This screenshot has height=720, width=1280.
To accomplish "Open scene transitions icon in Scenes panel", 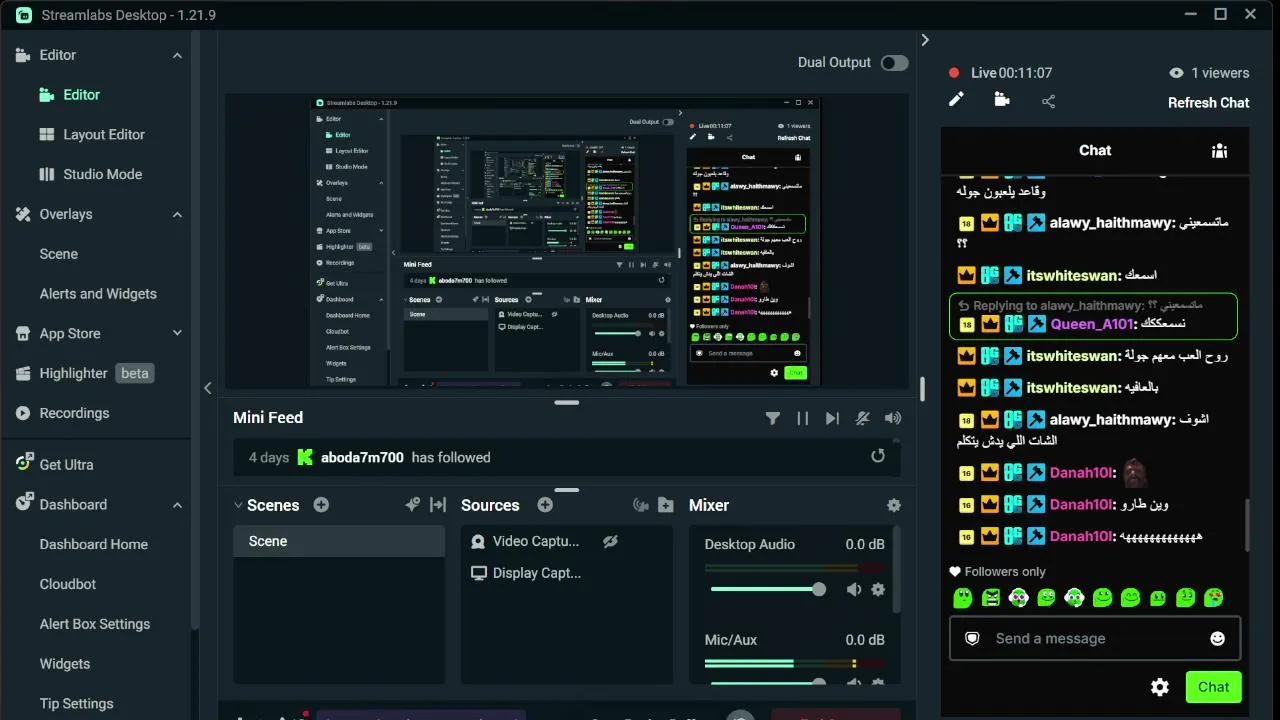I will [438, 505].
